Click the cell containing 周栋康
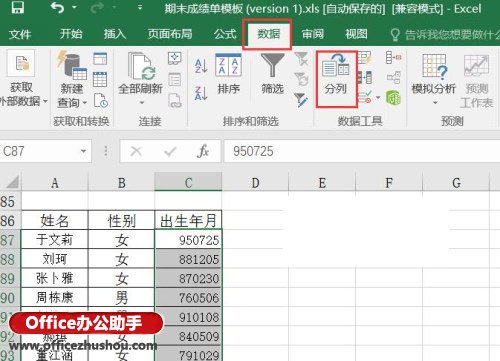Image resolution: width=500 pixels, height=361 pixels. coord(55,297)
